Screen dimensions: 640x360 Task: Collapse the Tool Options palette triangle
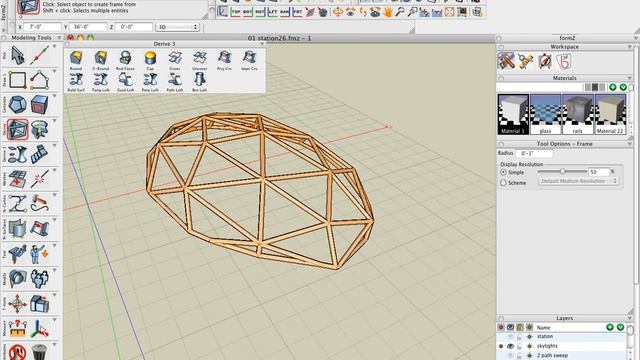click(630, 144)
